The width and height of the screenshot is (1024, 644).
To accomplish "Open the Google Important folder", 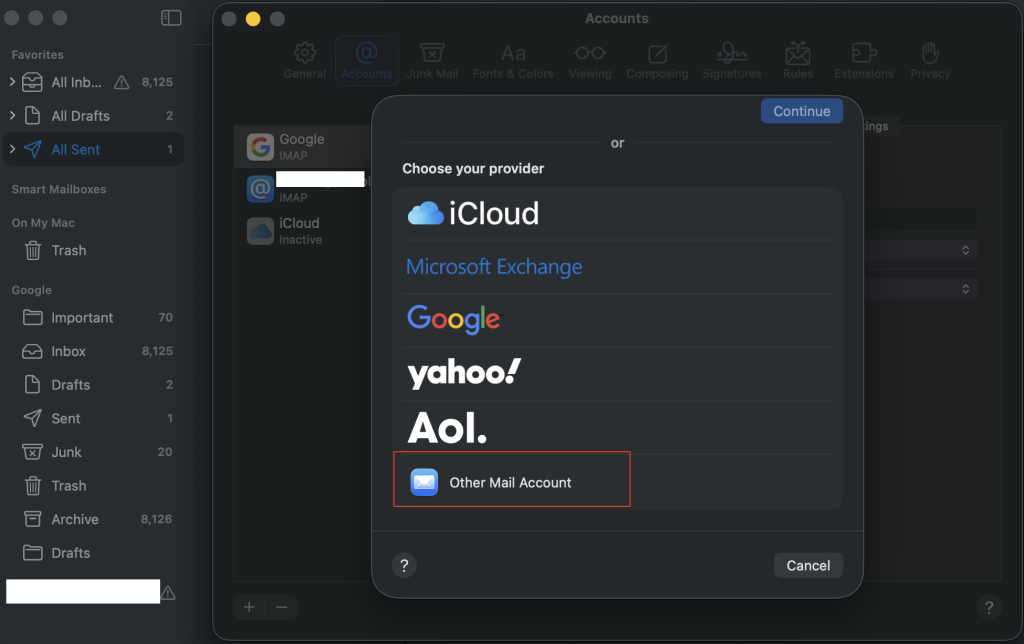I will point(93,317).
